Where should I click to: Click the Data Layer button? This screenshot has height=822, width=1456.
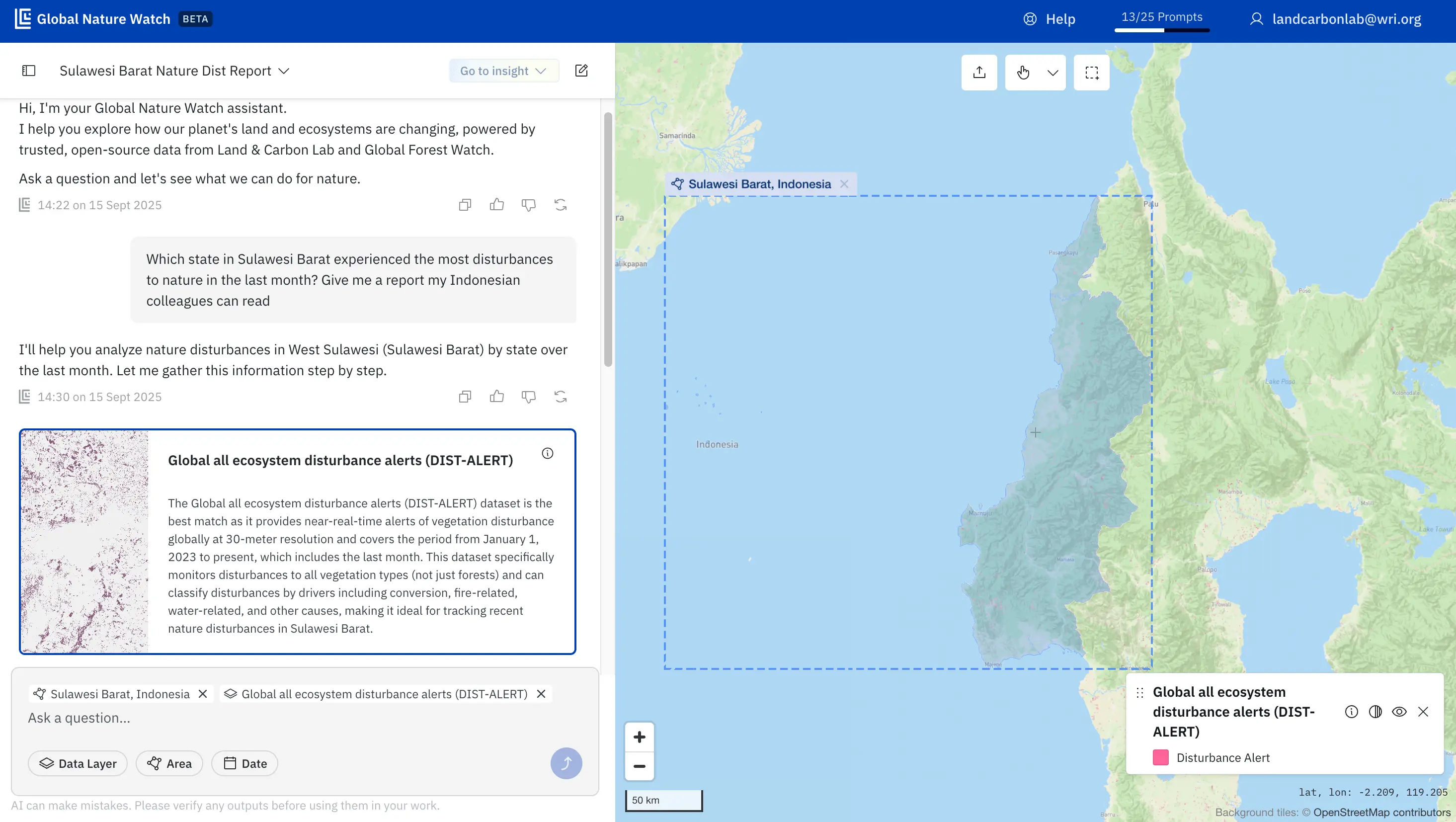[x=78, y=763]
